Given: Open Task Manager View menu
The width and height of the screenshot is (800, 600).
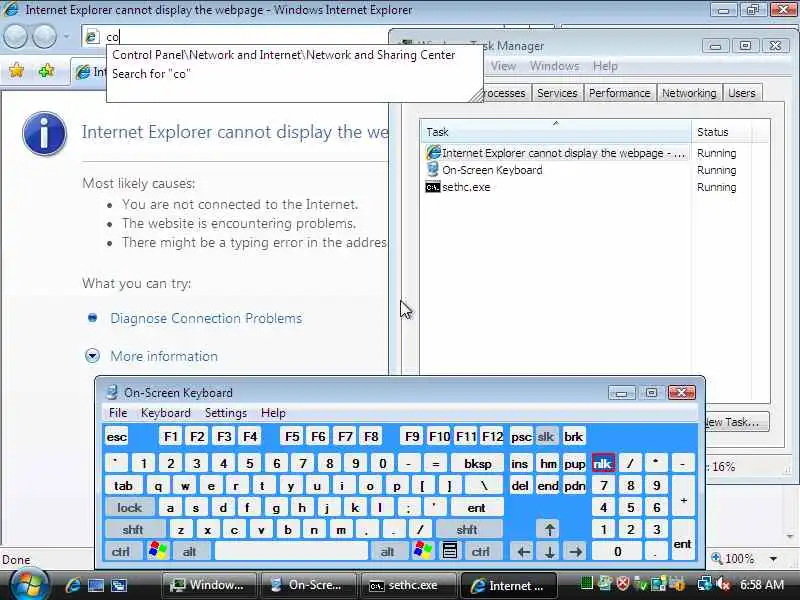Looking at the screenshot, I should pos(503,66).
